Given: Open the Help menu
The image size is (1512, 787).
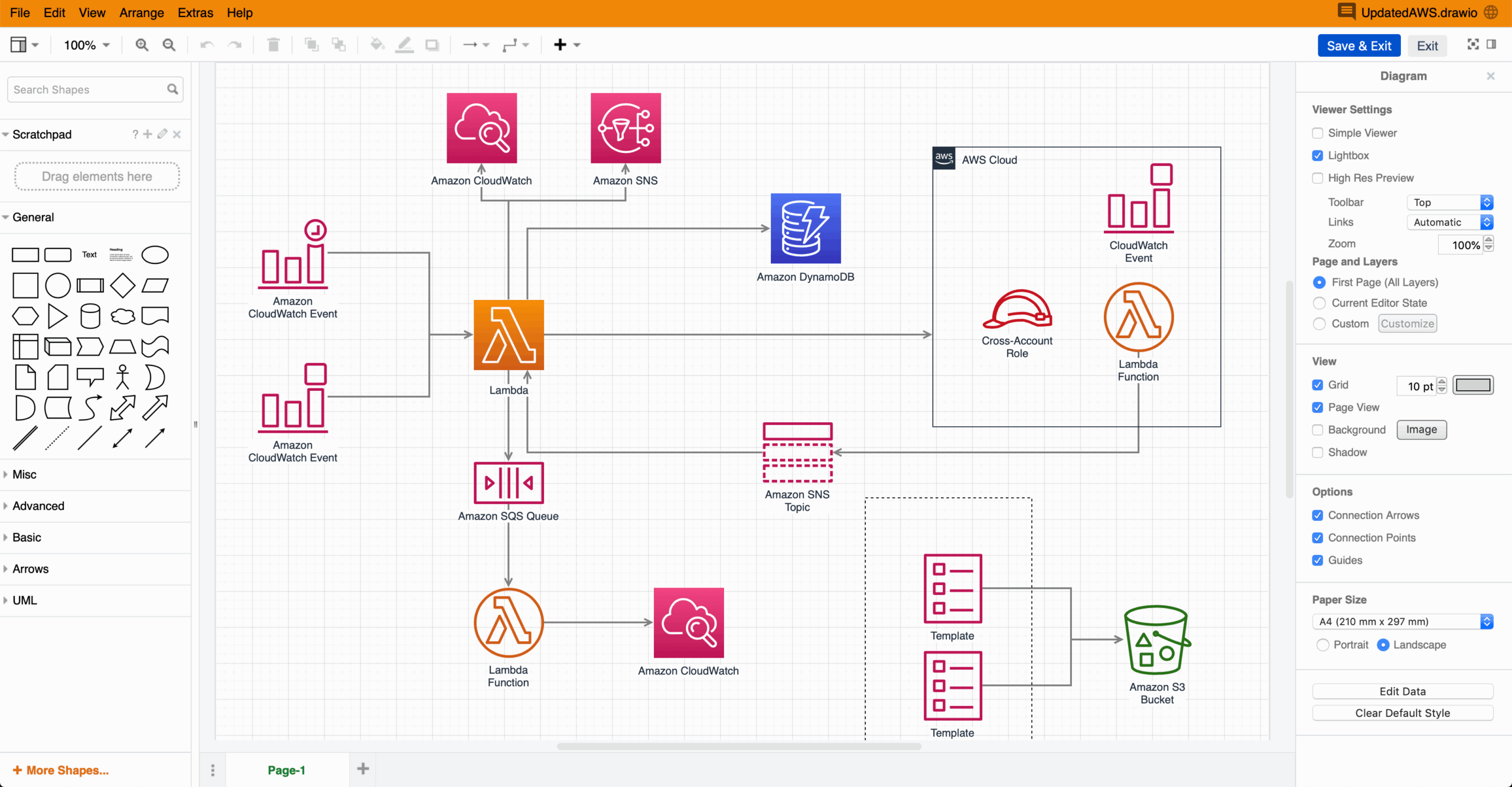Looking at the screenshot, I should click(x=240, y=12).
